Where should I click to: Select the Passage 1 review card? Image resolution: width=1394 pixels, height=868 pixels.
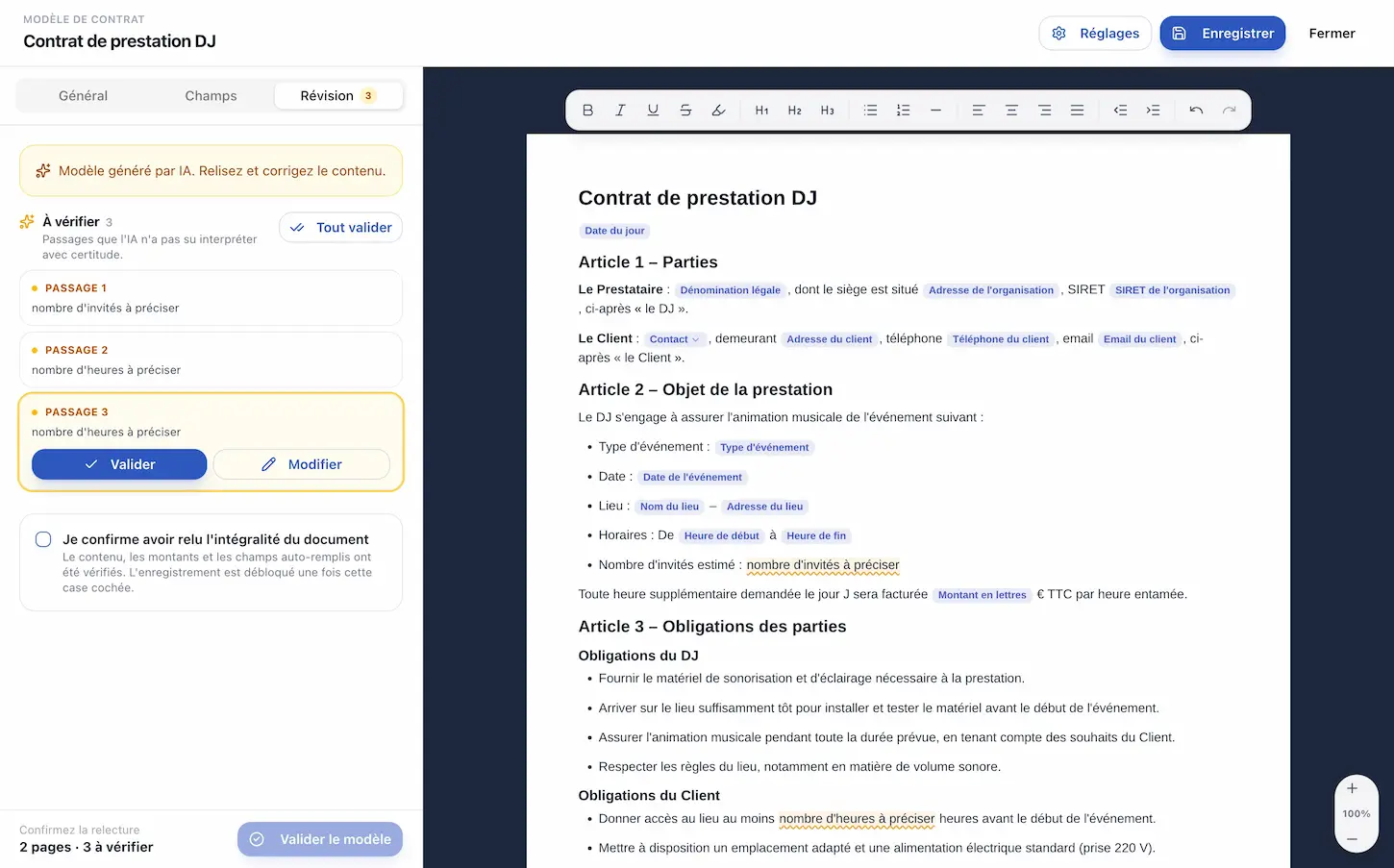coord(211,298)
